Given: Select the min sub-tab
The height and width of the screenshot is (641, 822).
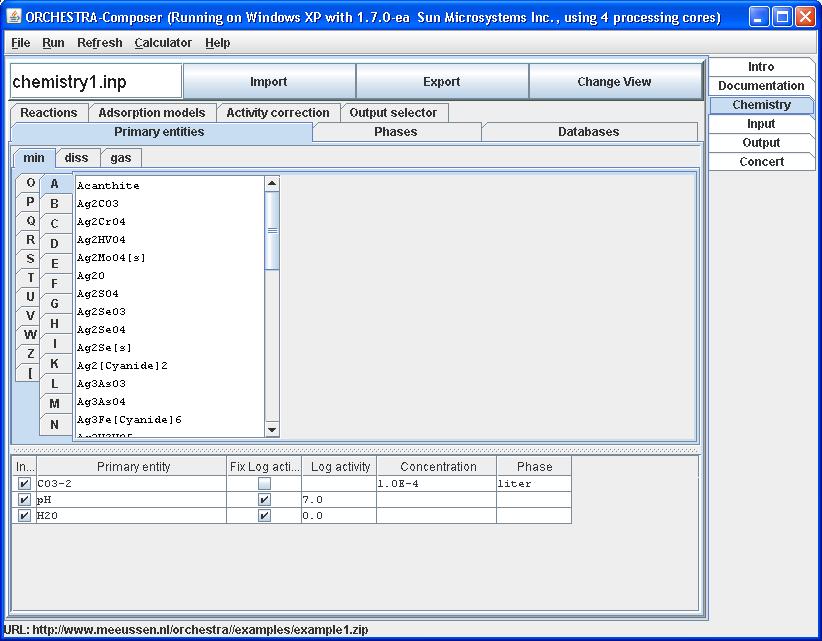Looking at the screenshot, I should tap(34, 158).
